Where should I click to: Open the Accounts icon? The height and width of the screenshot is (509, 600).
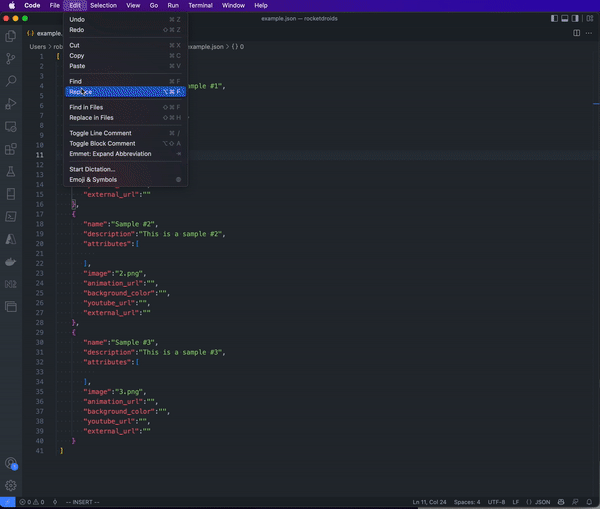[11, 463]
